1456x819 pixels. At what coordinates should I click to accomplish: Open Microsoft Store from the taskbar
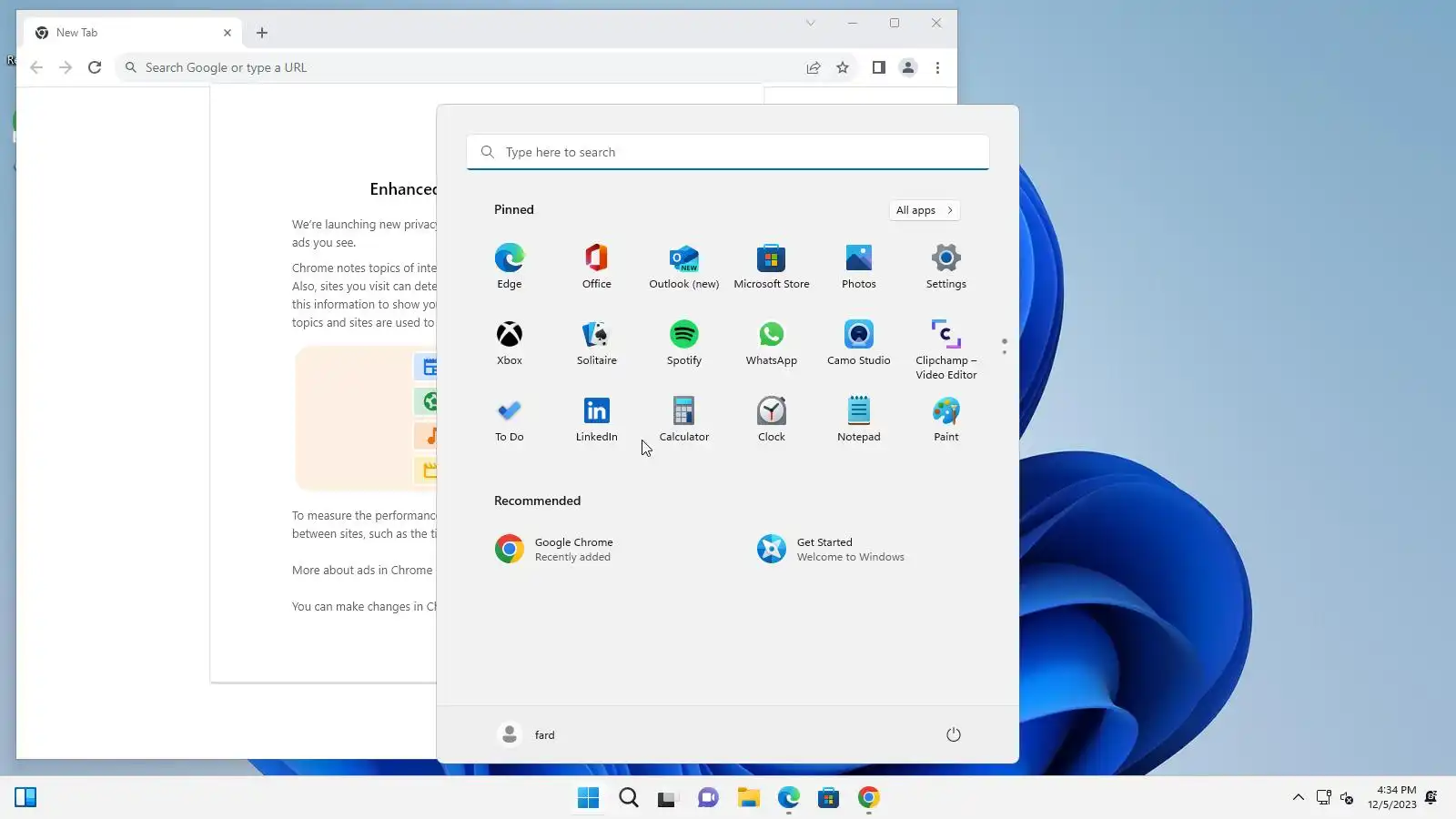point(829,798)
